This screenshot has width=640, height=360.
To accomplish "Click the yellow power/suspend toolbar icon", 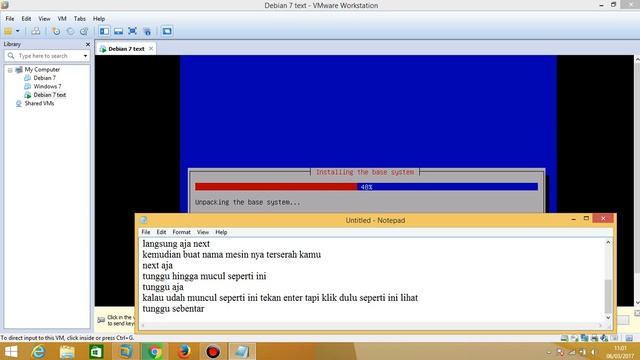I will tap(8, 31).
